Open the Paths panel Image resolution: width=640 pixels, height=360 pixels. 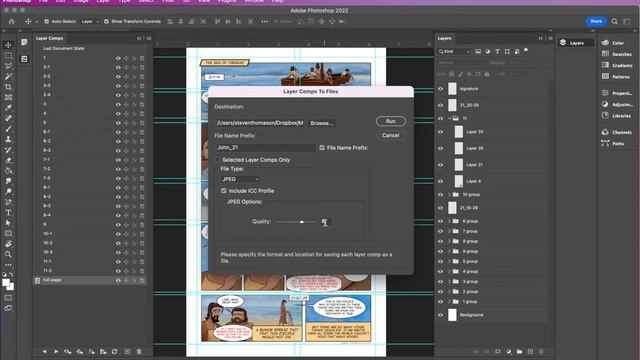(x=612, y=143)
